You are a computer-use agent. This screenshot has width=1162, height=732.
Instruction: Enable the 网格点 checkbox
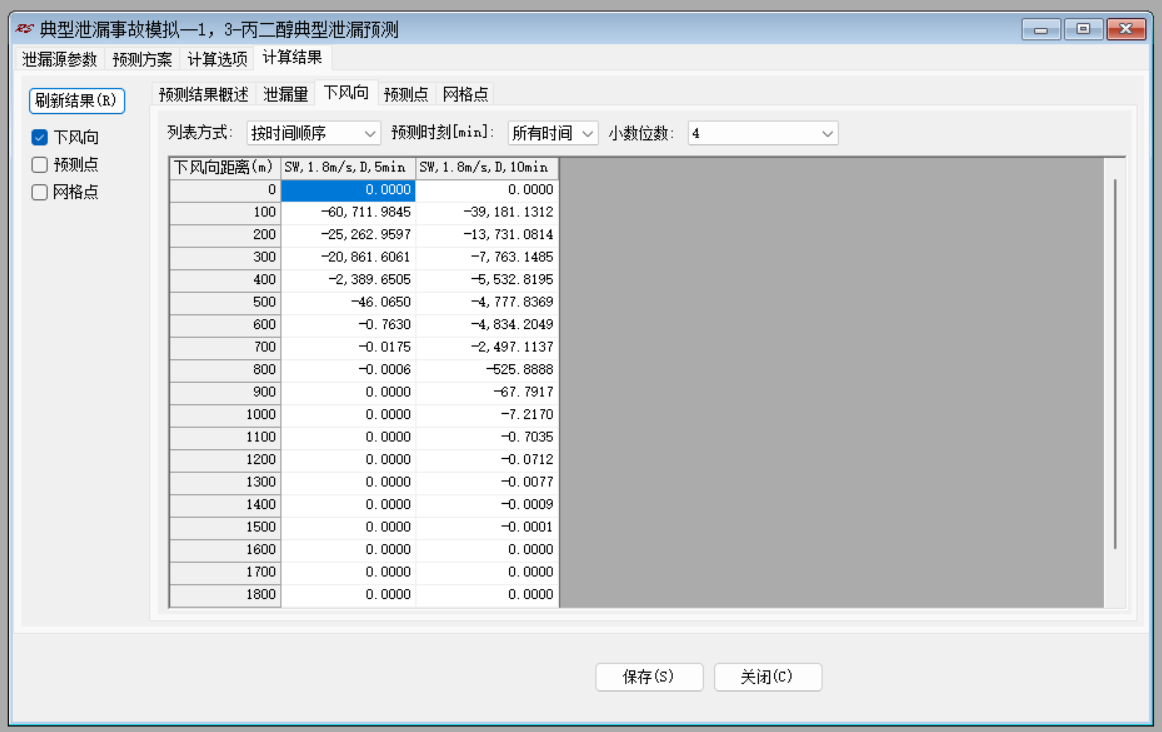(x=40, y=193)
